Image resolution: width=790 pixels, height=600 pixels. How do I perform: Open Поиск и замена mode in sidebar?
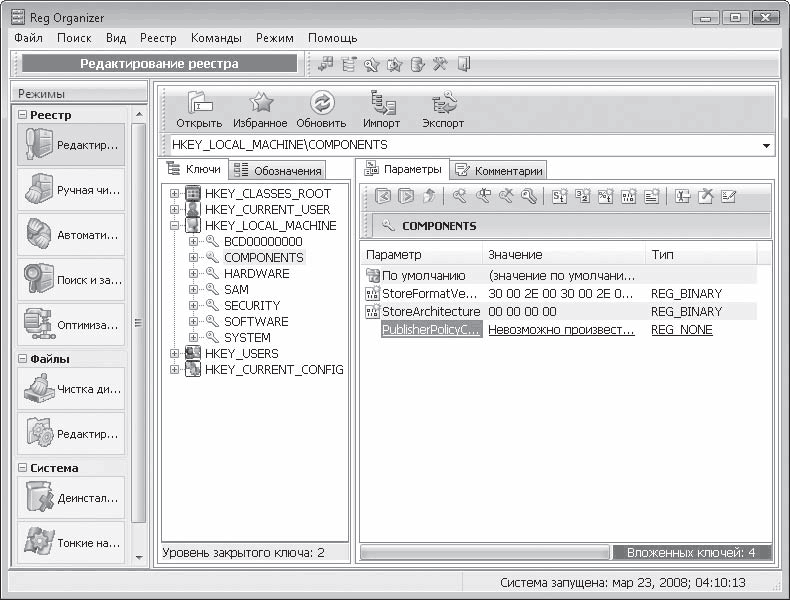point(71,279)
